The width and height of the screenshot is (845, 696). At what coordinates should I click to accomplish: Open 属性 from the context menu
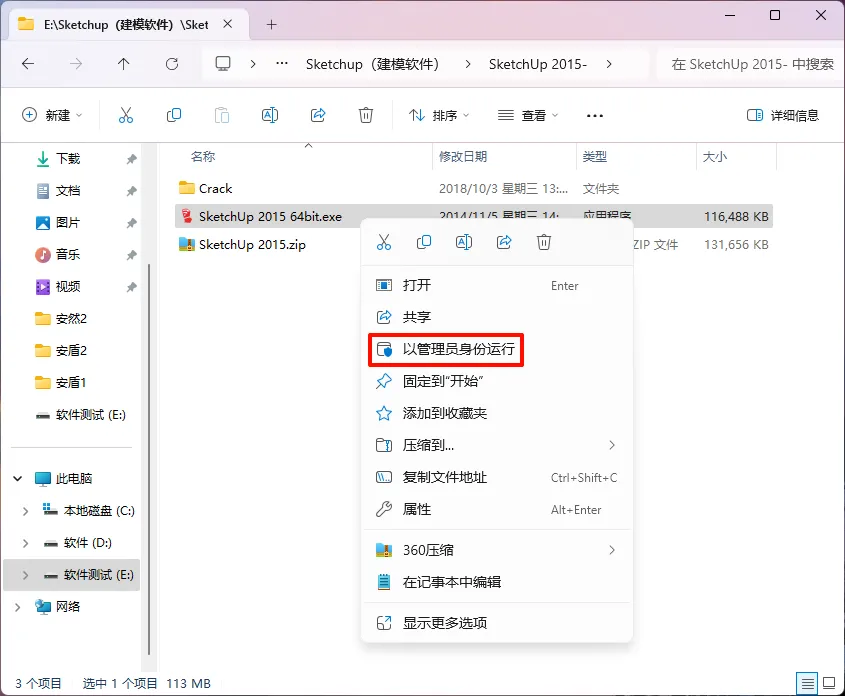point(496,509)
